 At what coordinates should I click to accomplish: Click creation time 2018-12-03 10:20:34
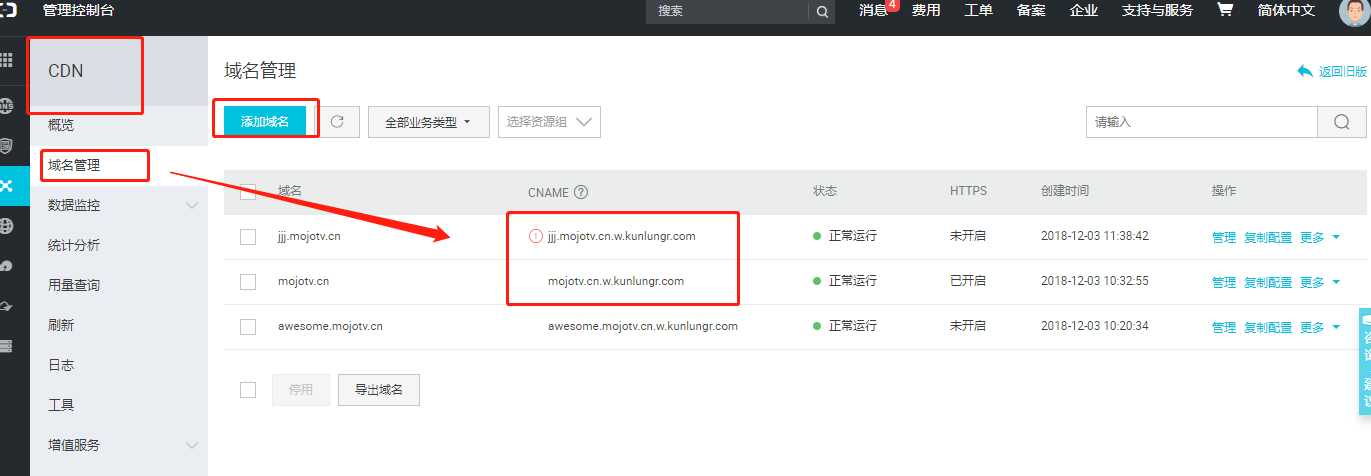[x=1095, y=326]
